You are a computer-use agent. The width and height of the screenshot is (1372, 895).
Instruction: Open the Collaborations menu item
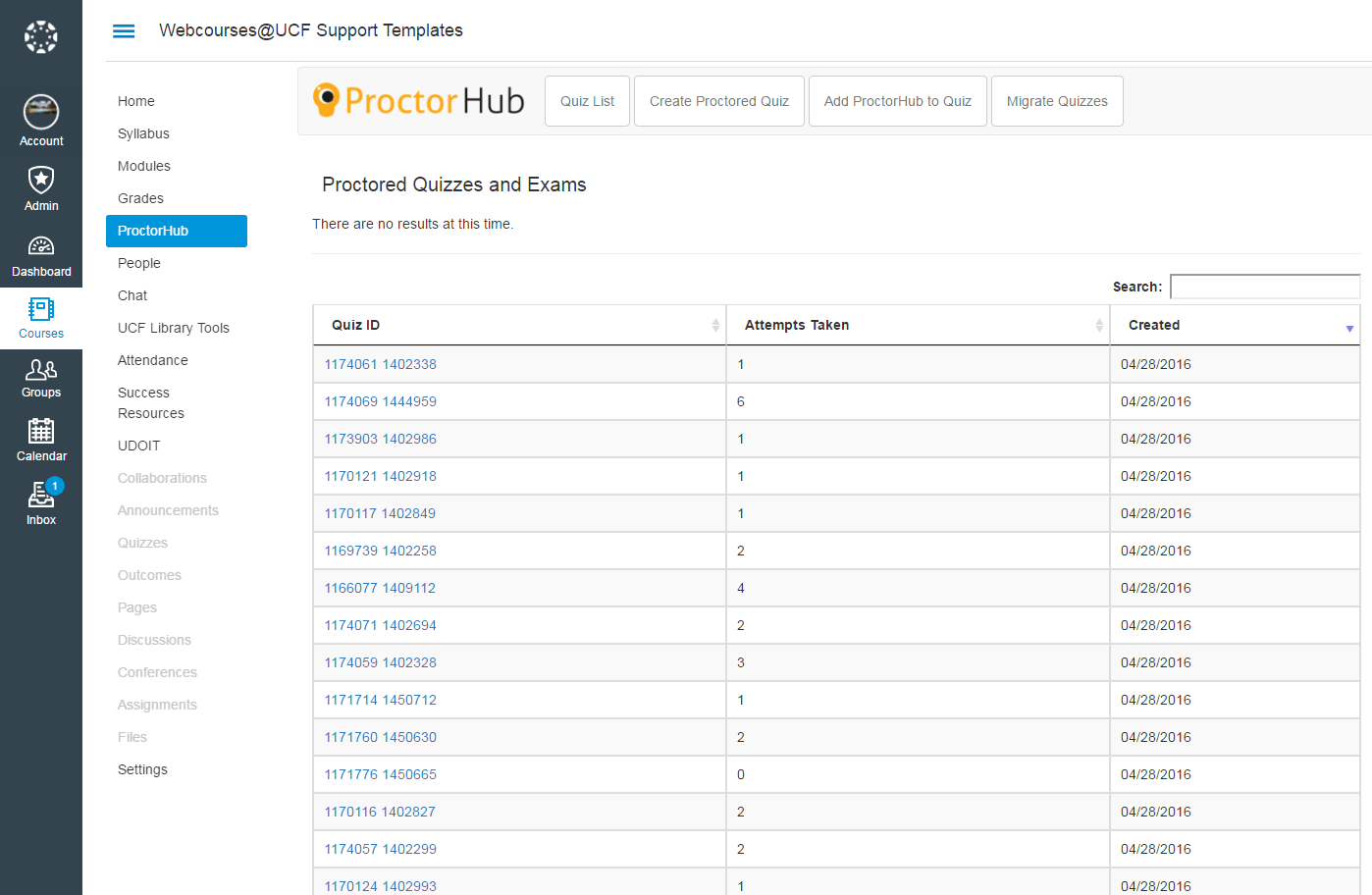click(162, 478)
